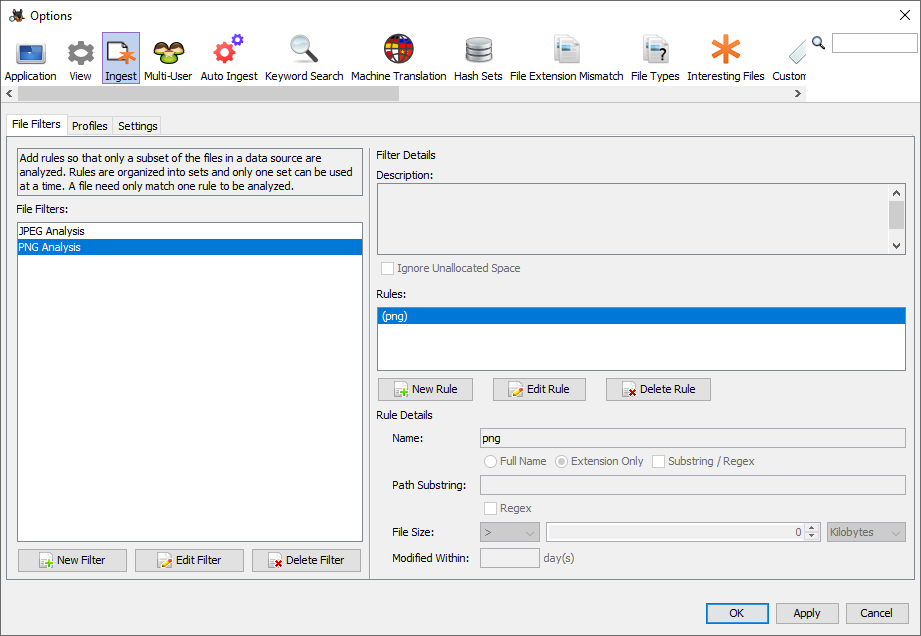Viewport: 921px width, 636px height.
Task: Open Interesting Files settings
Action: tap(725, 58)
